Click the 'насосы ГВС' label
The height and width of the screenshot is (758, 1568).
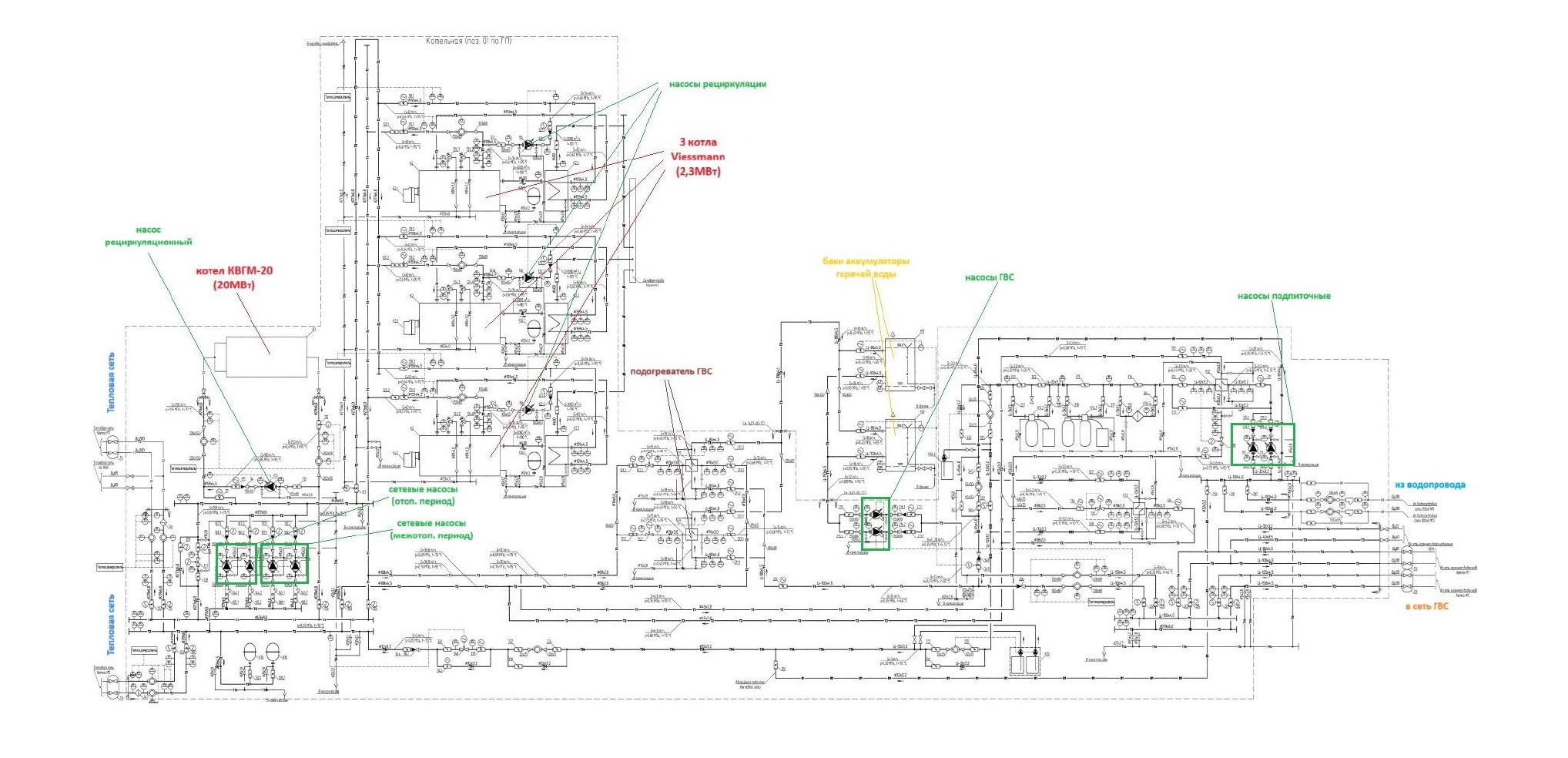990,277
